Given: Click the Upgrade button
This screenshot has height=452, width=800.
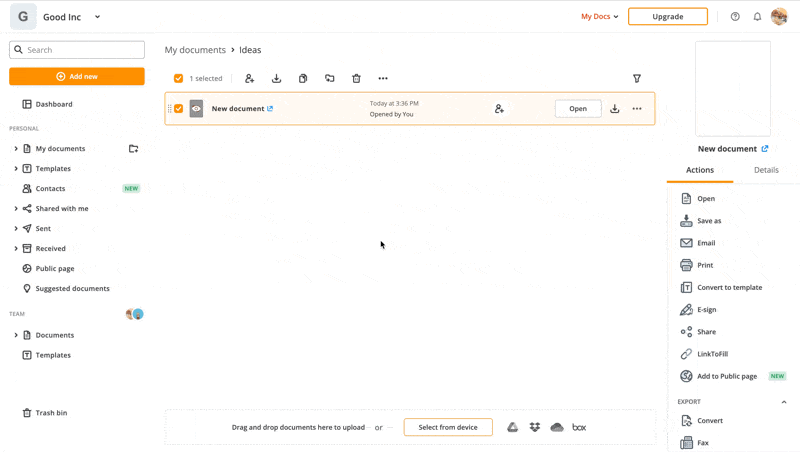Looking at the screenshot, I should (x=667, y=17).
